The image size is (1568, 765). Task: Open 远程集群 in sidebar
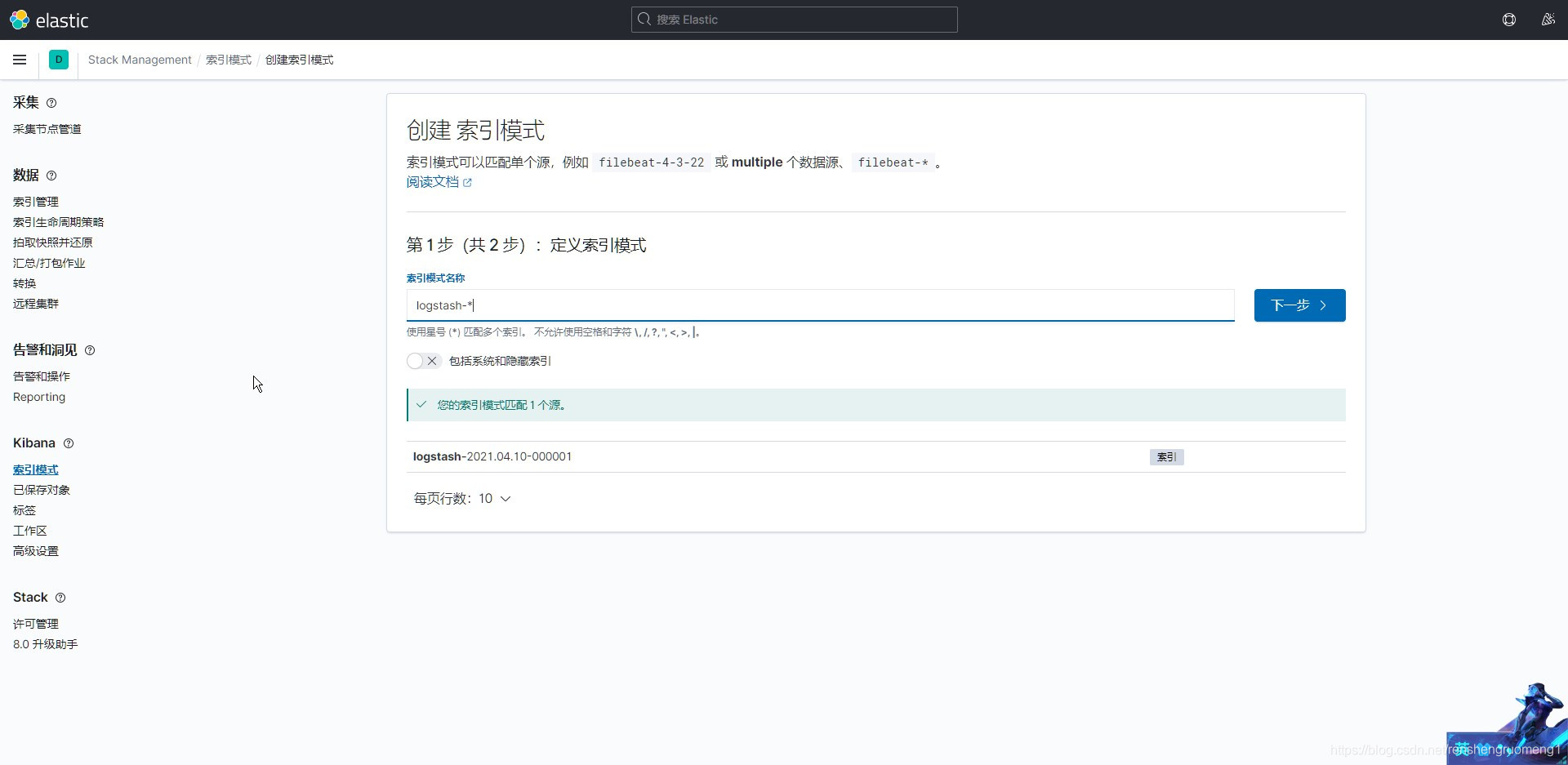click(x=36, y=304)
